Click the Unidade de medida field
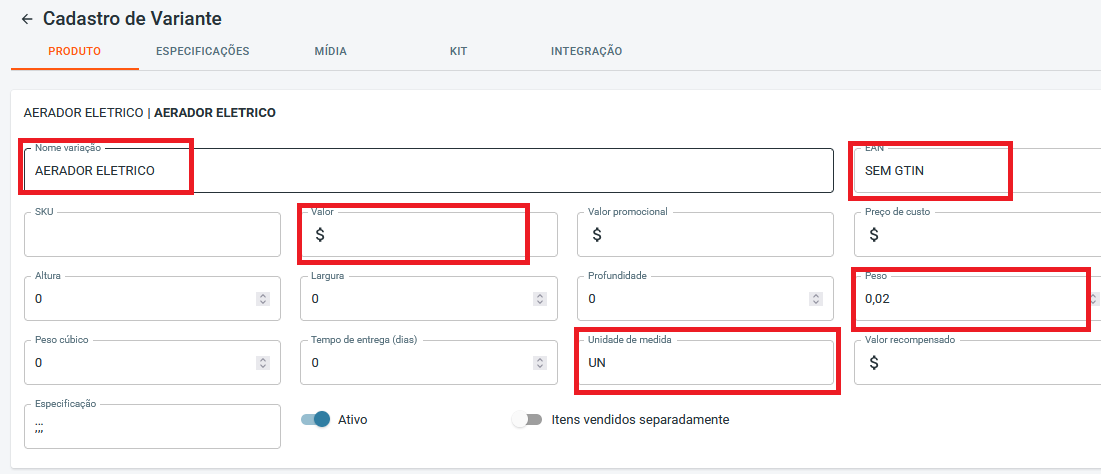 click(x=705, y=363)
